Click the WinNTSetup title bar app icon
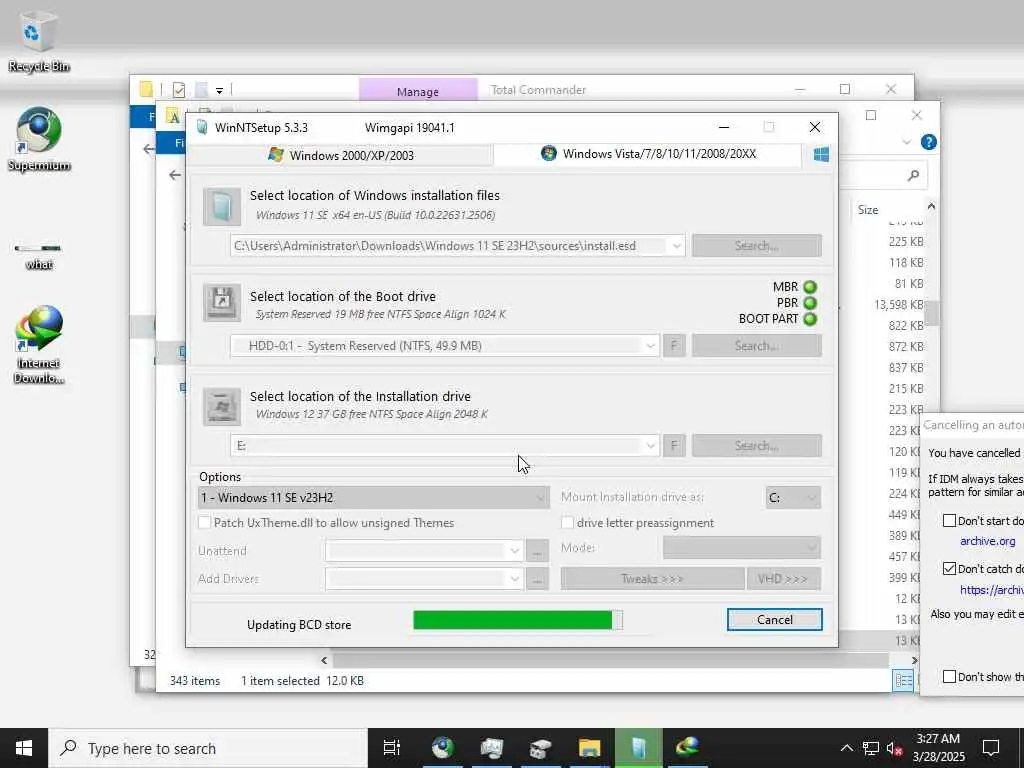 coord(202,127)
